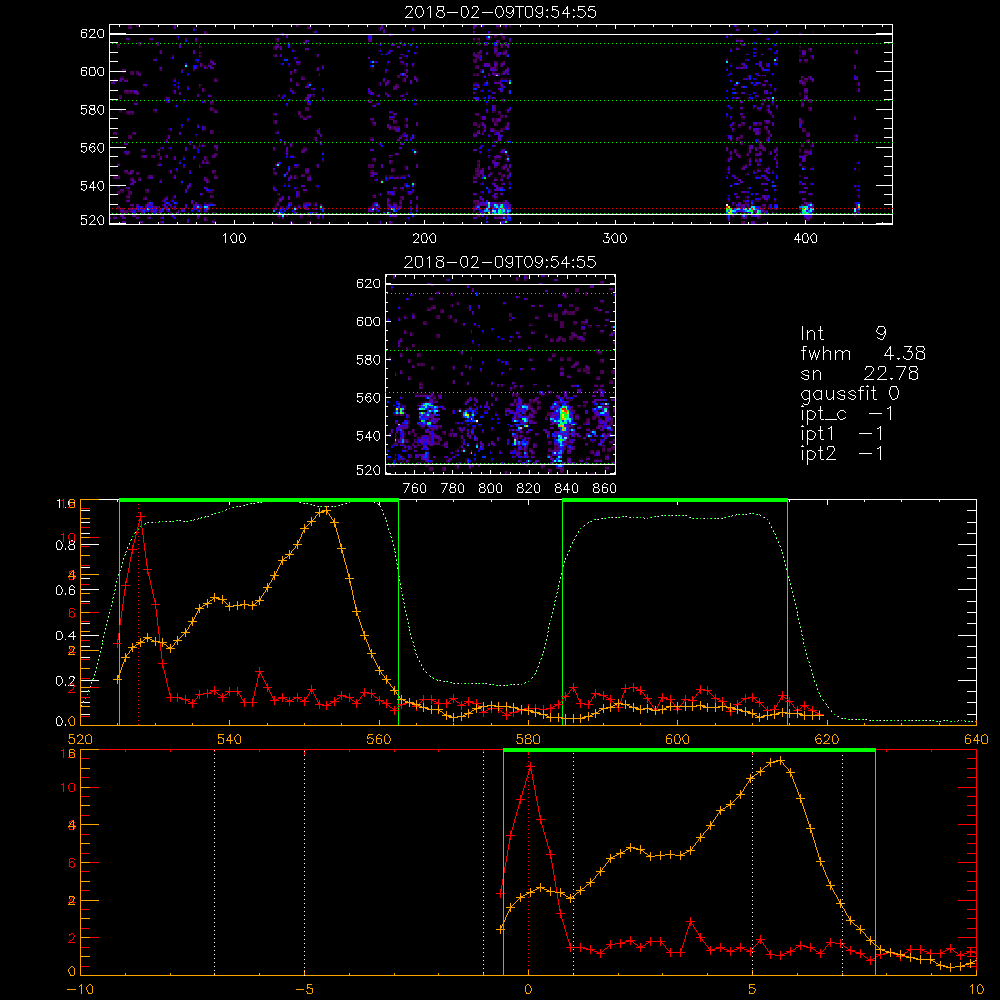
Task: Select the "ipt1 -1" readout line
Action: 842,434
